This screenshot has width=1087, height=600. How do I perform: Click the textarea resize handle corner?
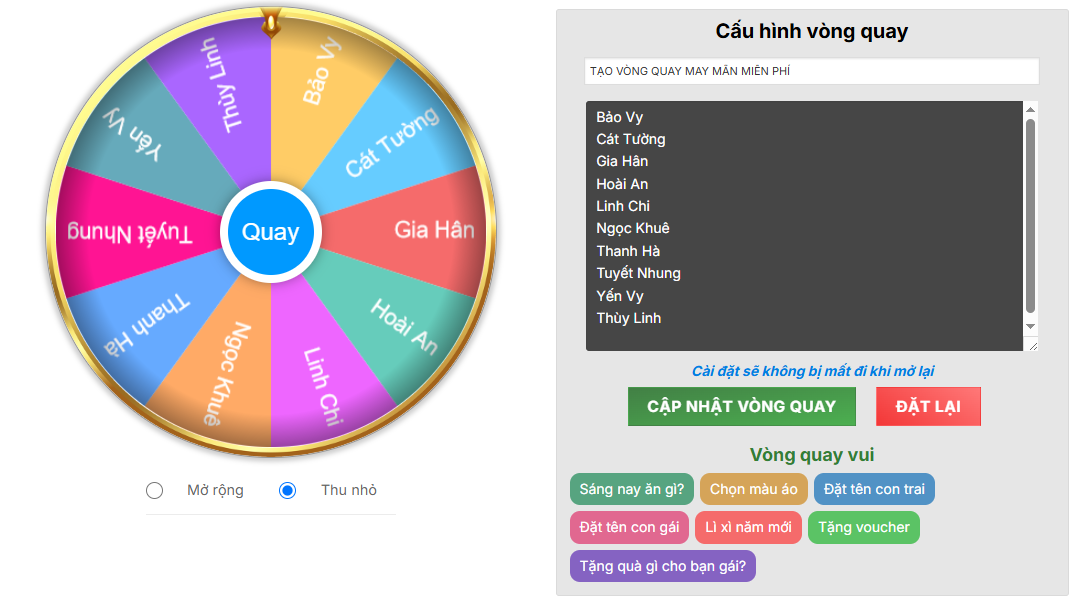point(1032,345)
